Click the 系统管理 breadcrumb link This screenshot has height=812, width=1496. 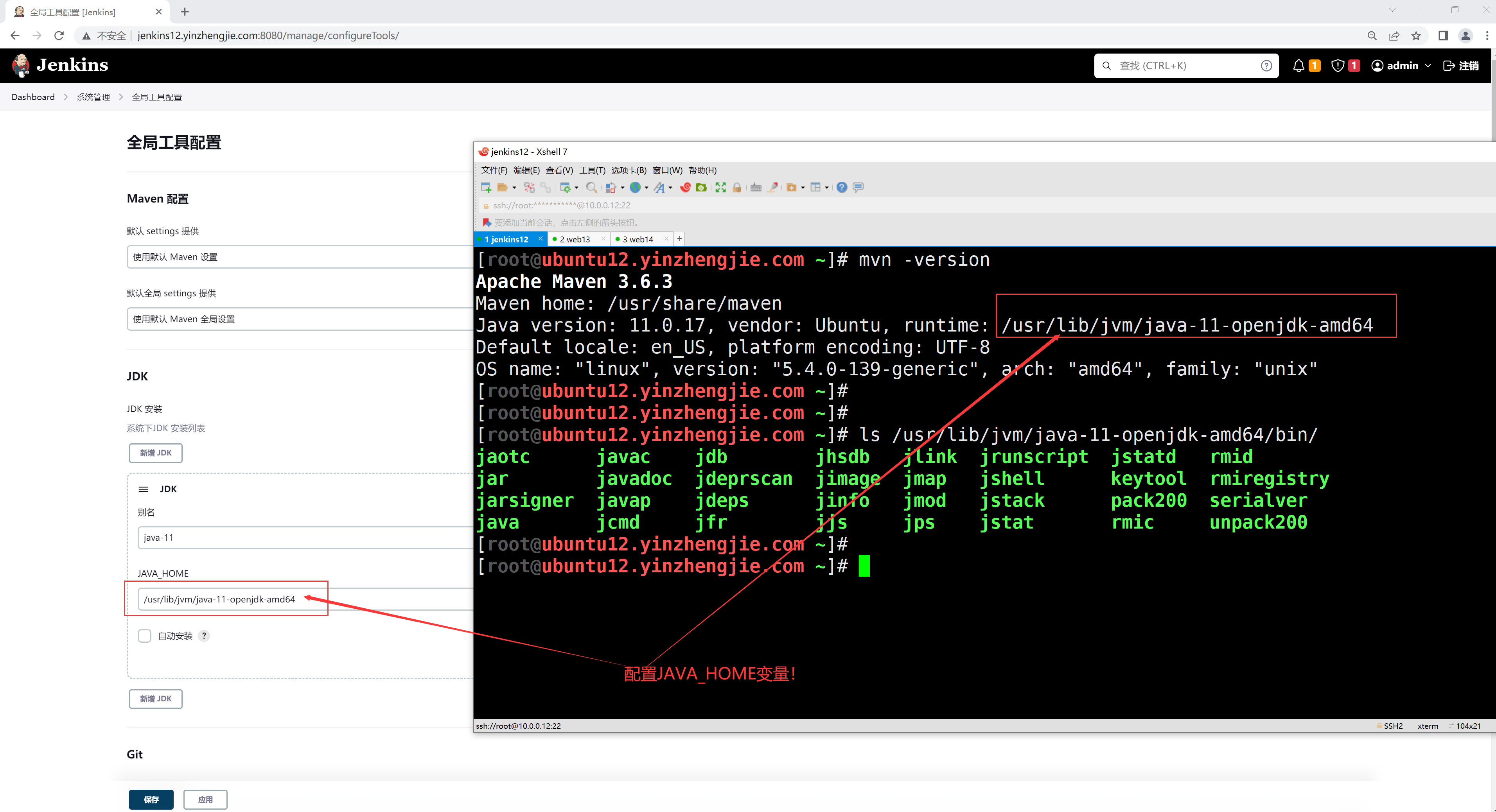pos(93,97)
